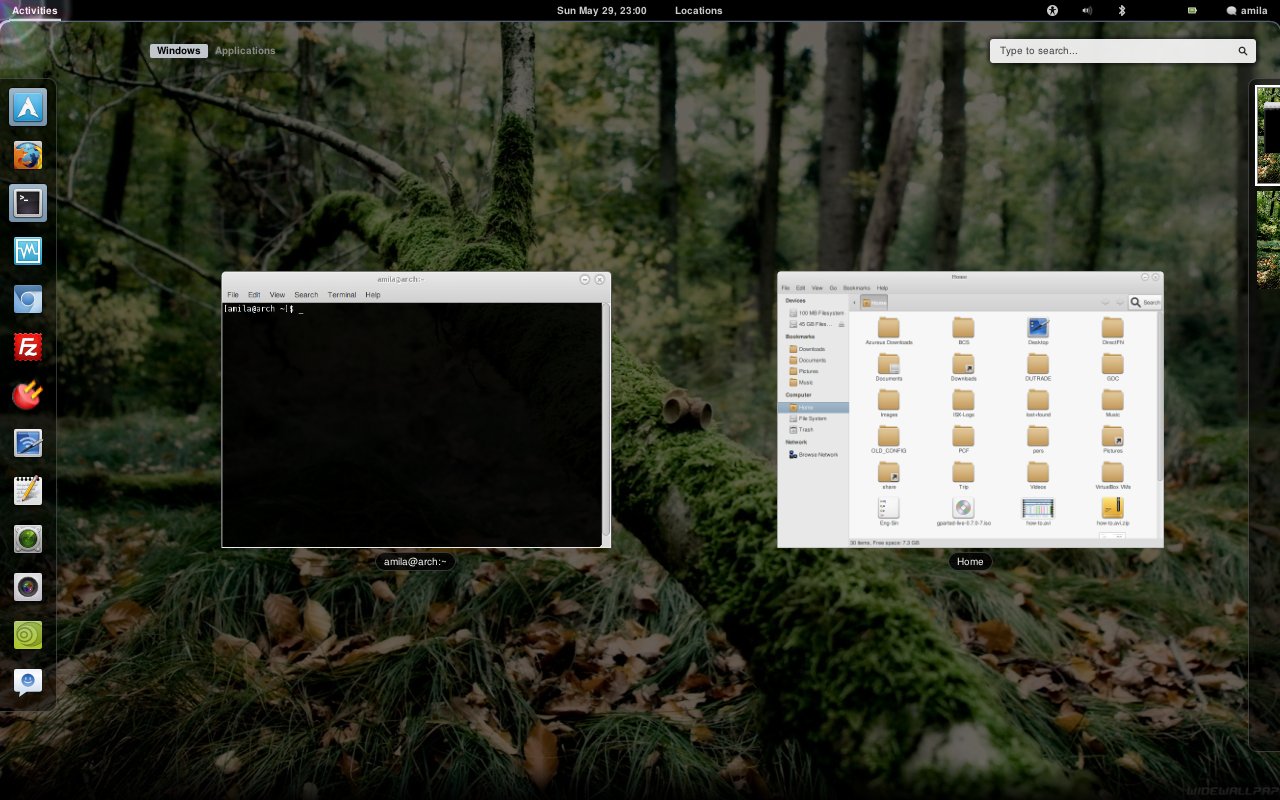
Task: Click the Activities button
Action: 34,10
